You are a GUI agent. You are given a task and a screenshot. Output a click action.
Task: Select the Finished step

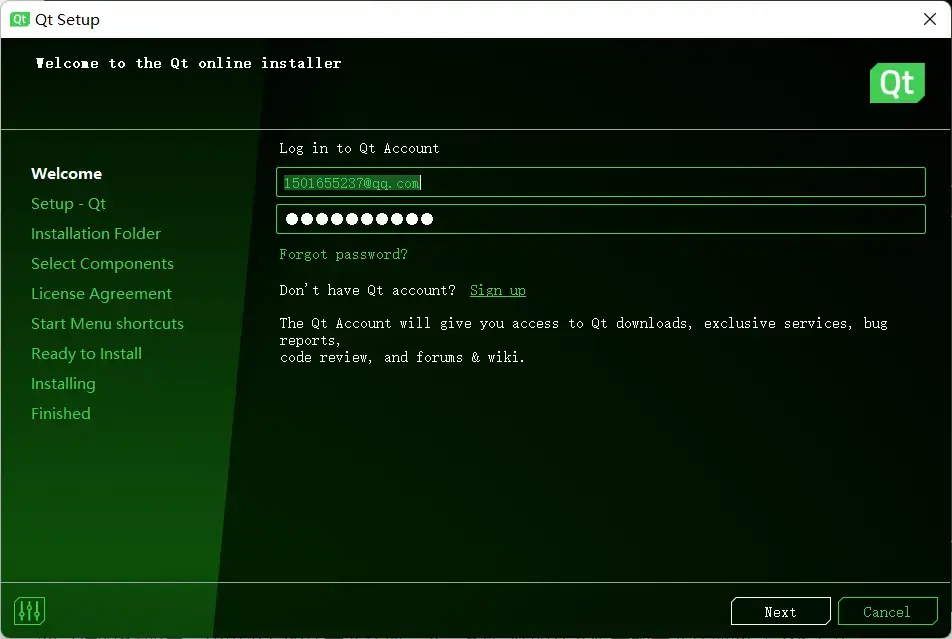pyautogui.click(x=61, y=414)
